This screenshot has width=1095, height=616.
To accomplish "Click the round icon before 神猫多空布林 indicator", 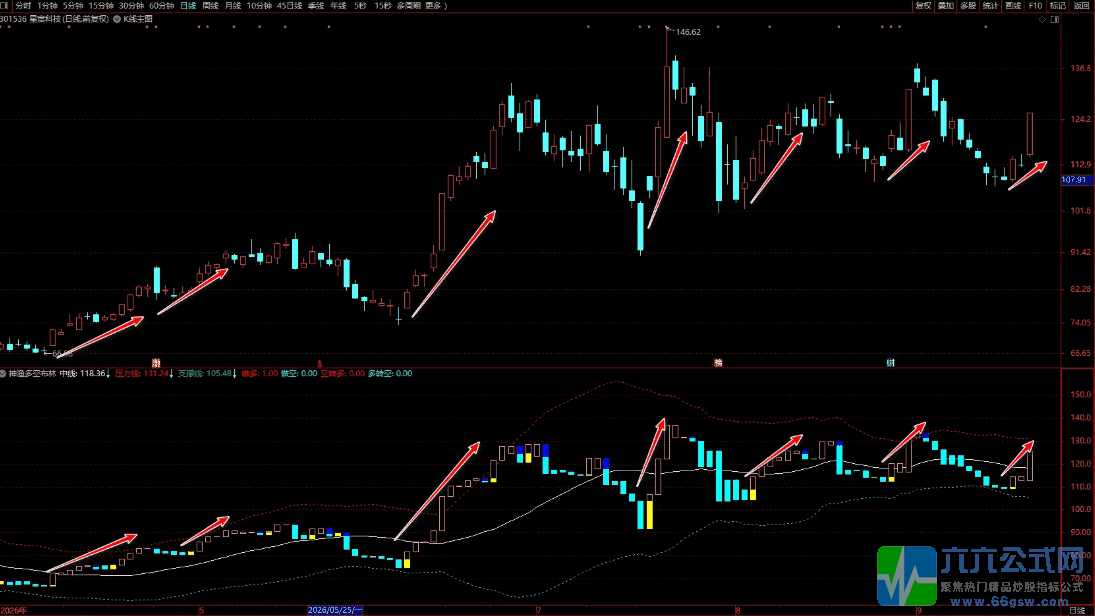I will coord(3,374).
